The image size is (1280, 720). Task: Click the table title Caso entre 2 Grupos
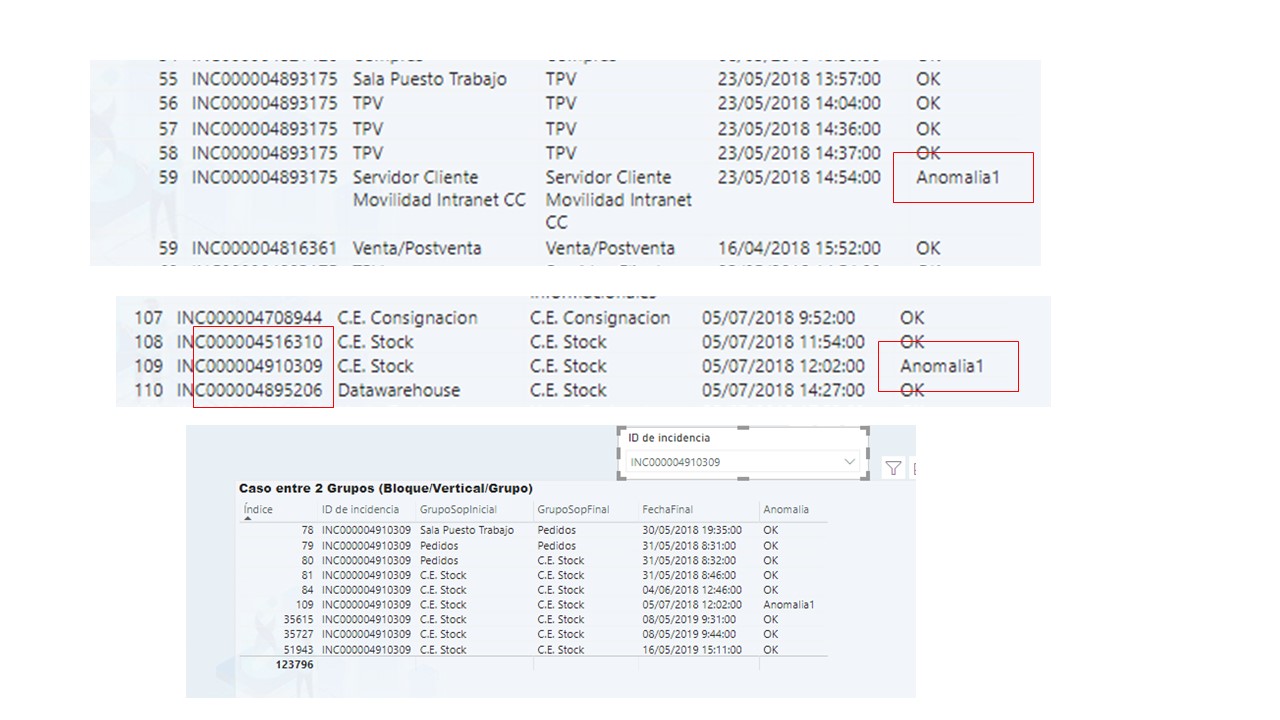pos(386,488)
